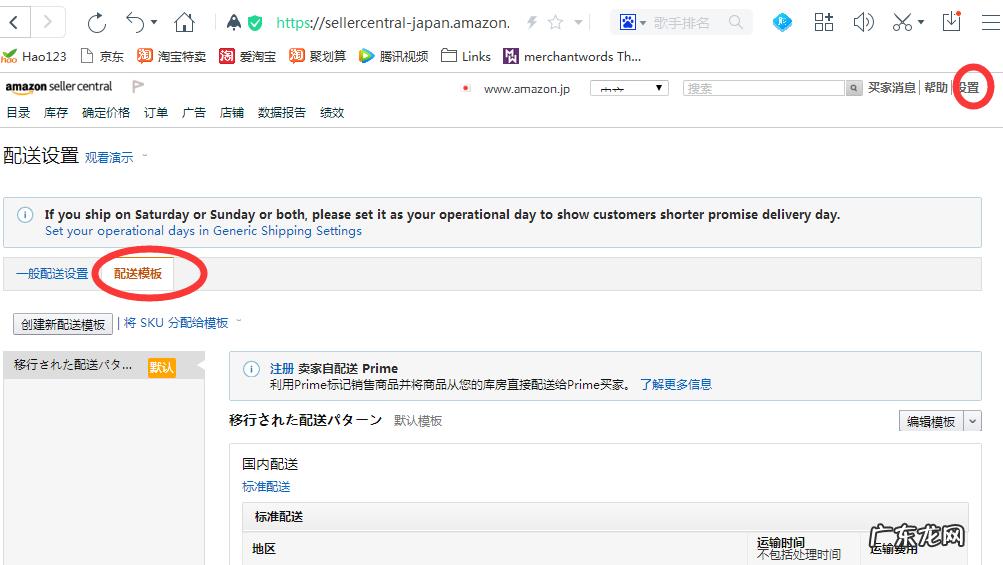Click the browser address bar URL
This screenshot has width=1003, height=565.
point(393,23)
